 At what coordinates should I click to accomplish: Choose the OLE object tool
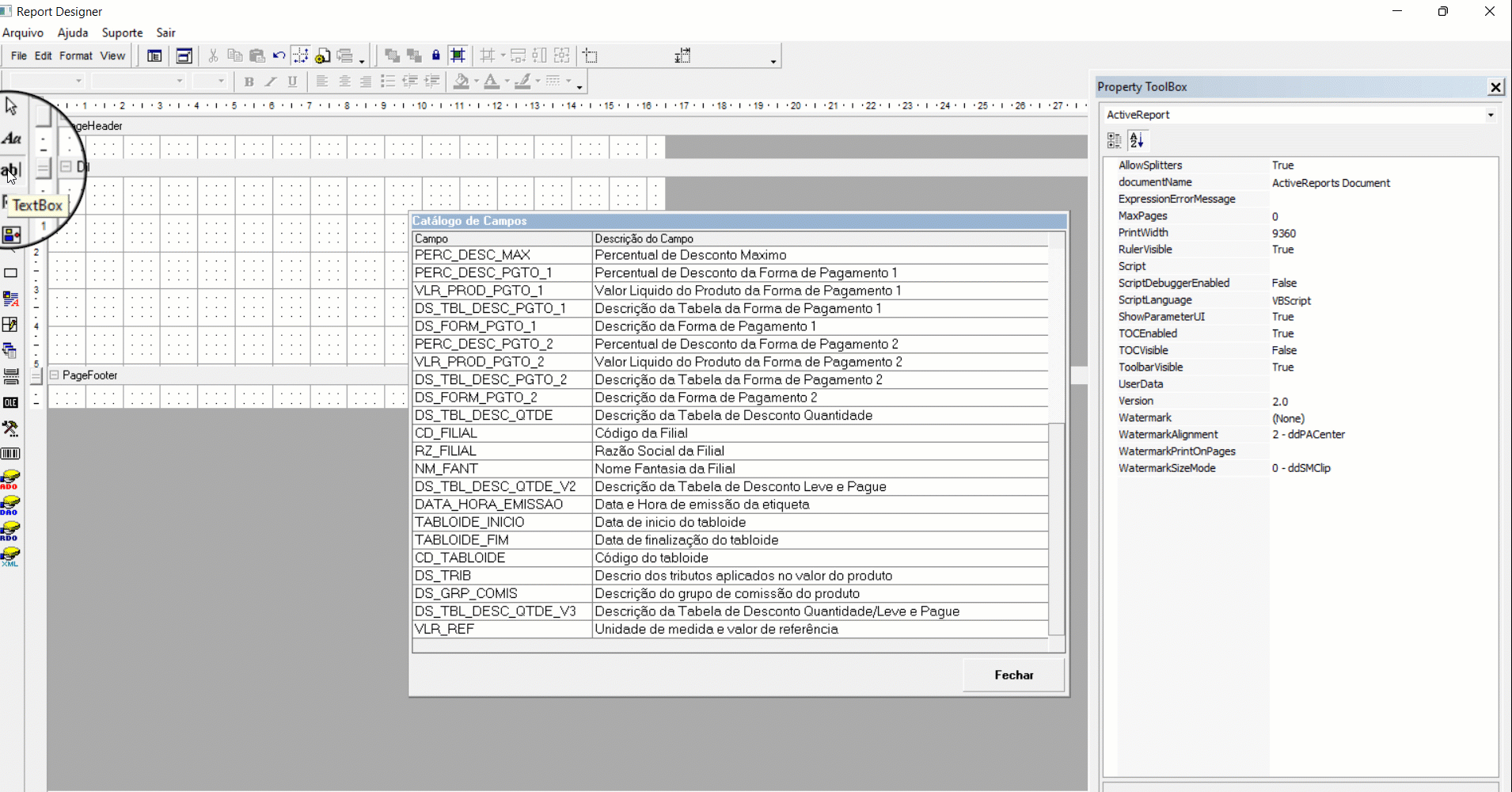point(10,402)
